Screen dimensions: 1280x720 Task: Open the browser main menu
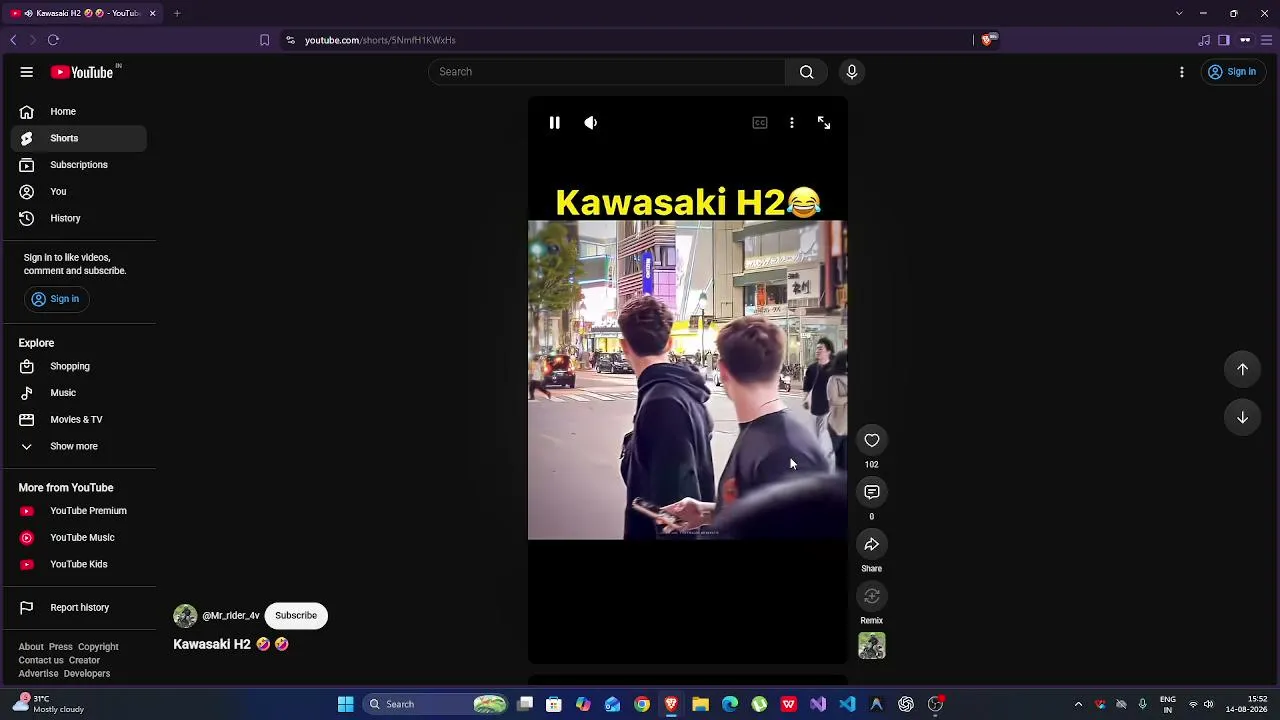pos(1267,40)
